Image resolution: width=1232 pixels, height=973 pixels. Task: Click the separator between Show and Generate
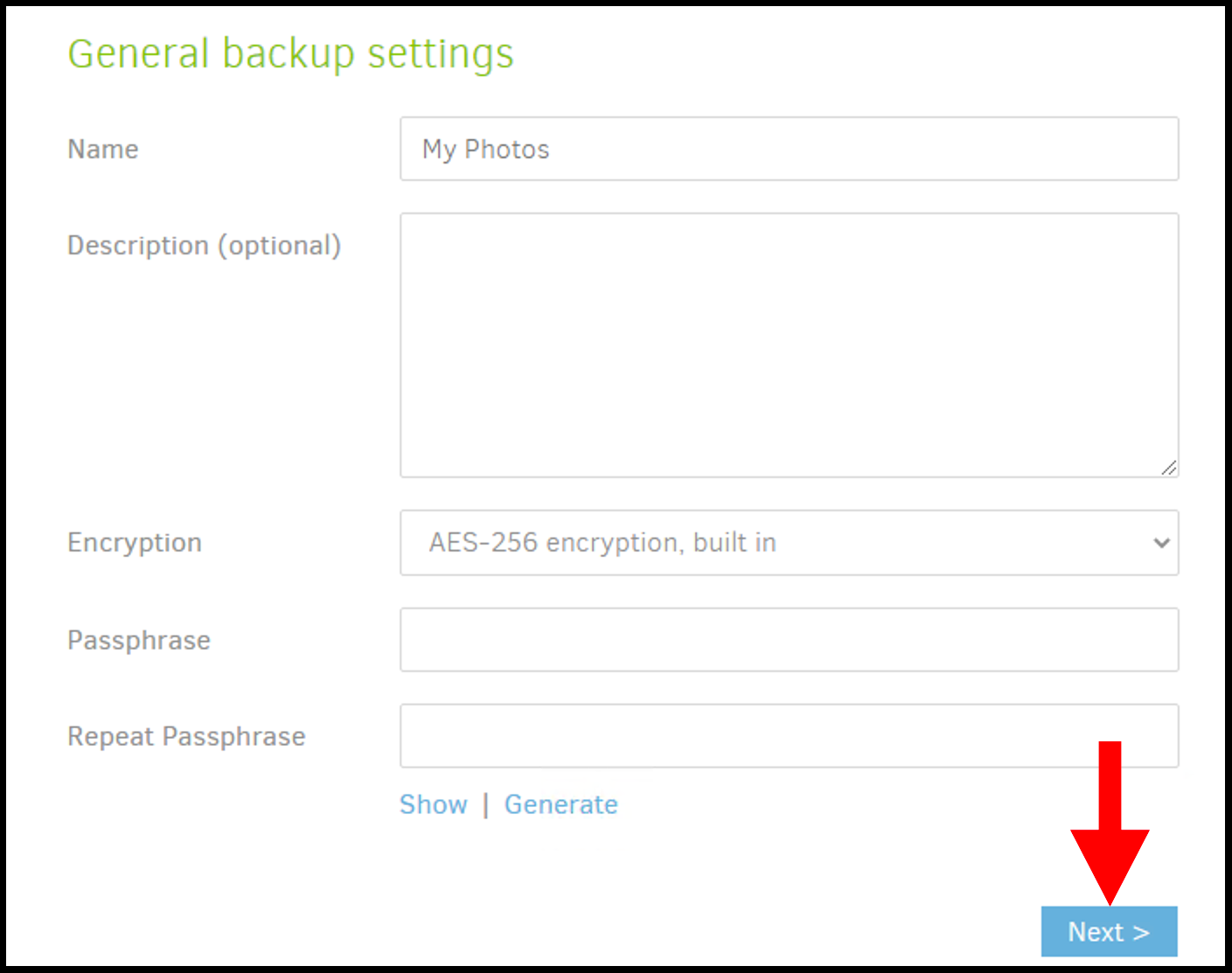(485, 803)
